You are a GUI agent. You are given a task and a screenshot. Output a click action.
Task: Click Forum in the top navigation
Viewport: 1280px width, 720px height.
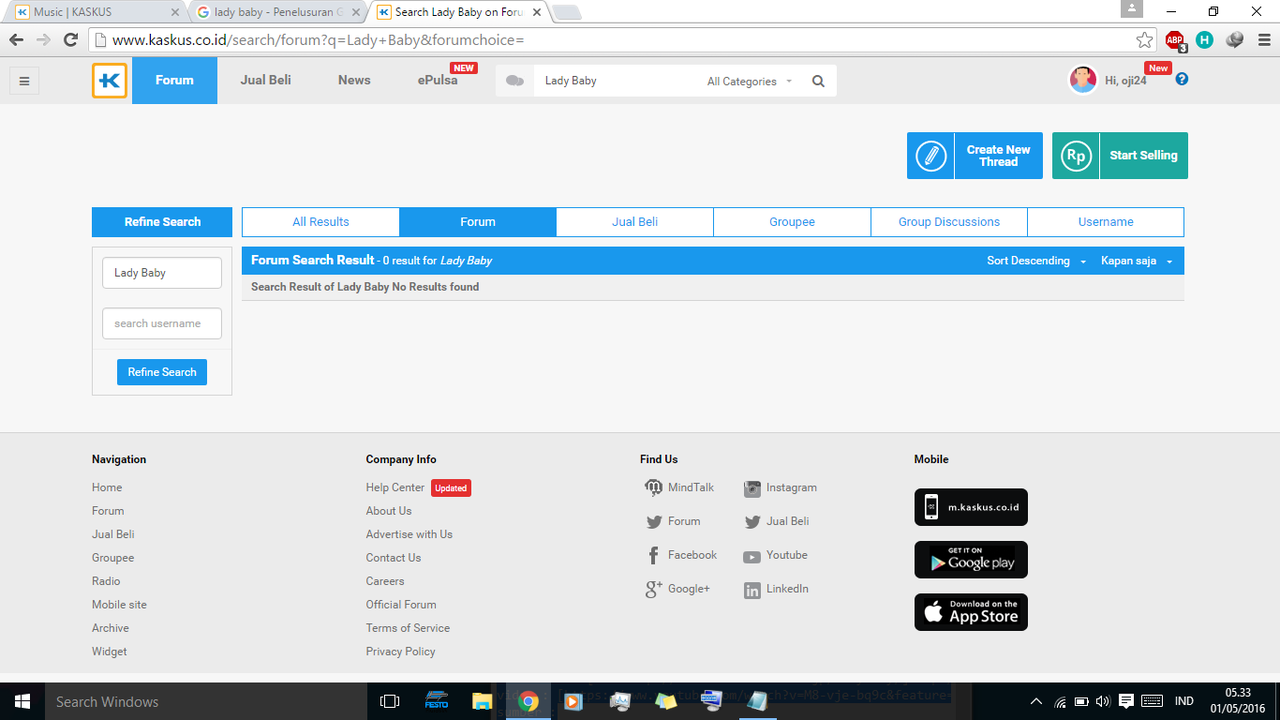(x=174, y=80)
